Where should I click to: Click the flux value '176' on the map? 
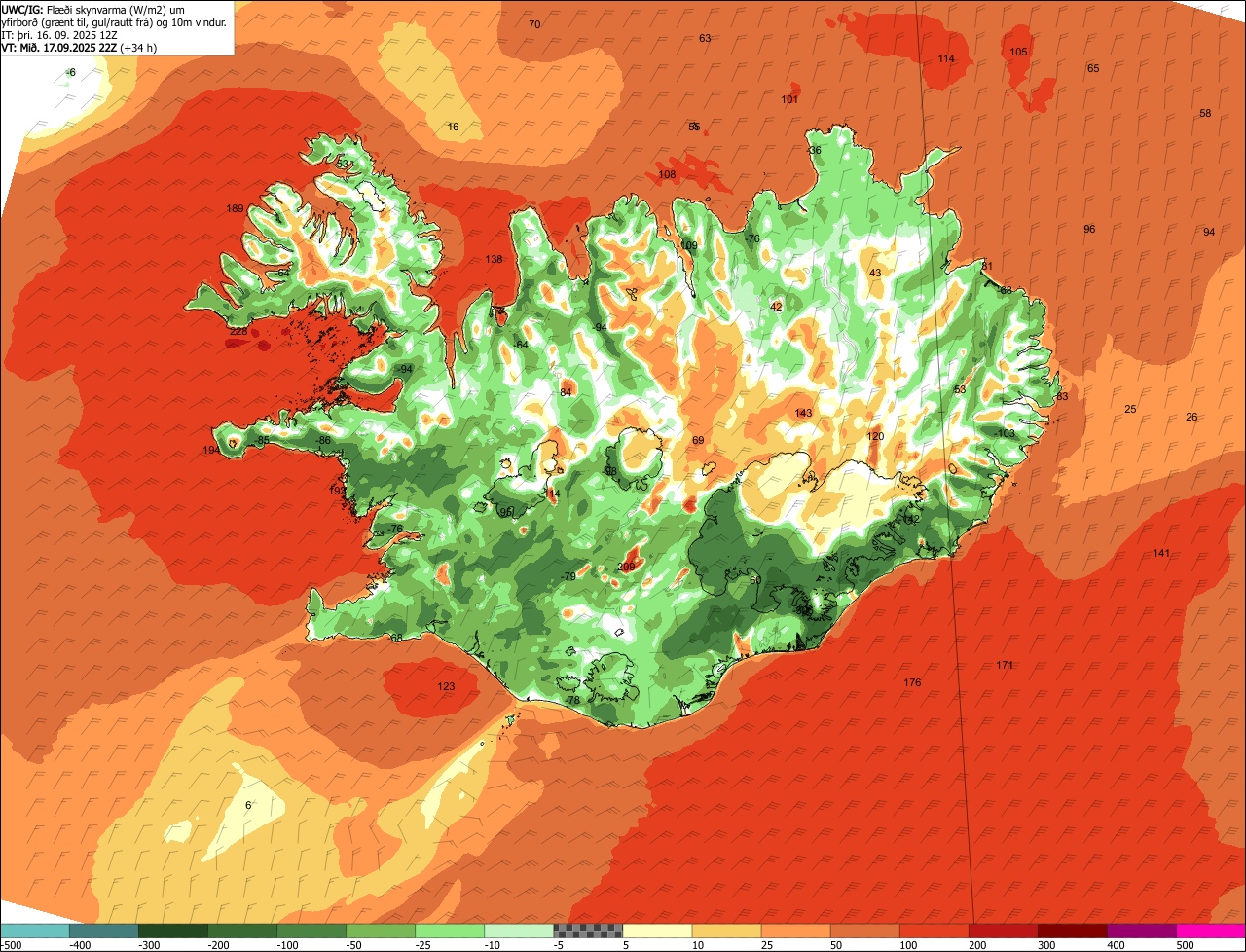click(912, 683)
